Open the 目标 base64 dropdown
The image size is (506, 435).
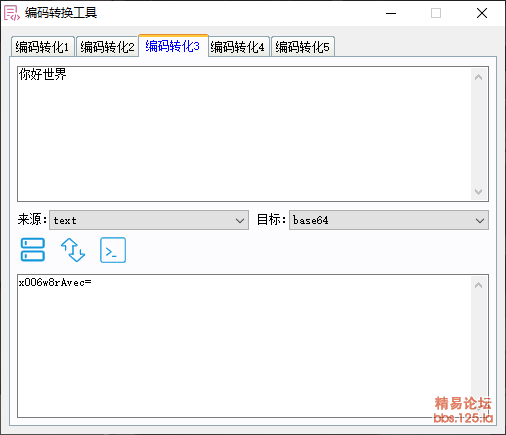pyautogui.click(x=389, y=220)
